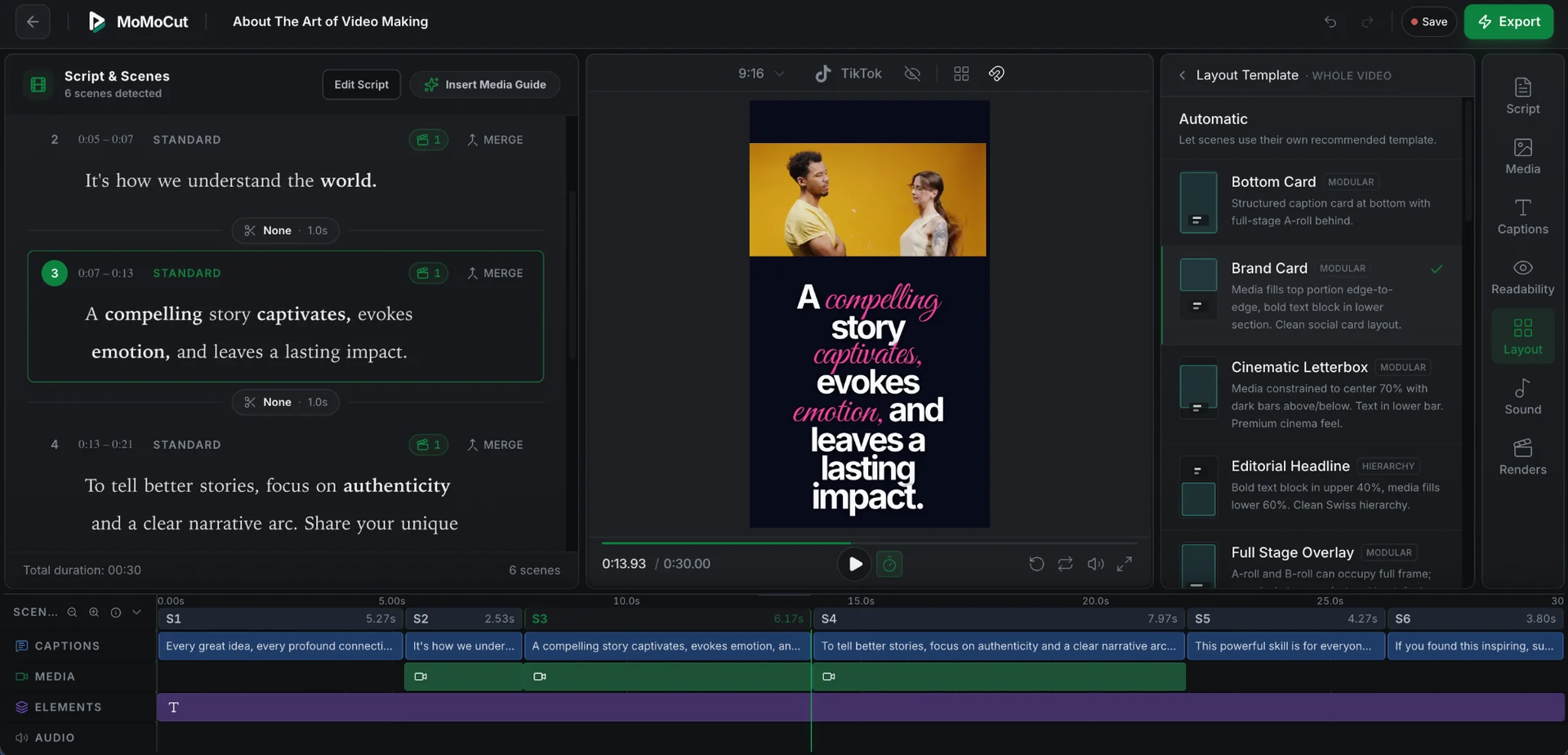
Task: Toggle preview volume mute
Action: [x=1095, y=564]
